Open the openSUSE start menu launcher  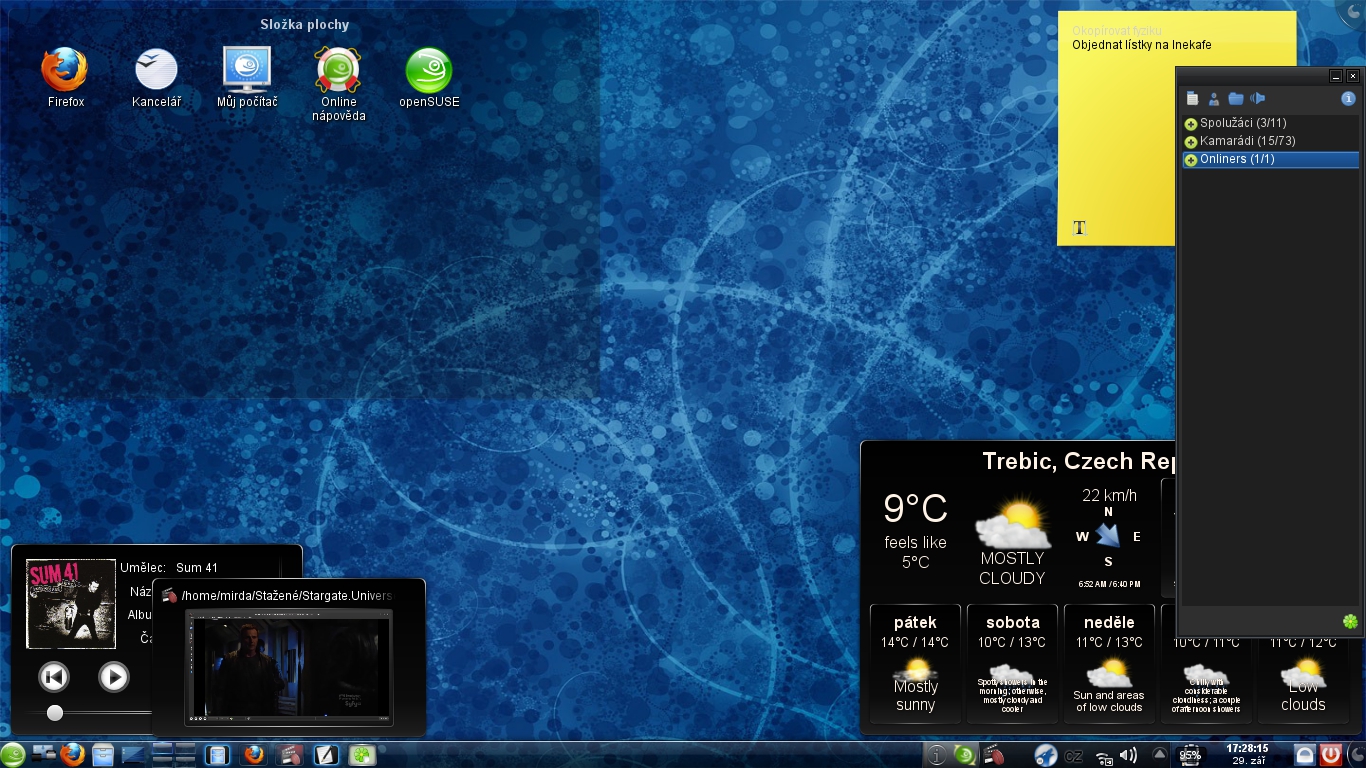pyautogui.click(x=13, y=755)
